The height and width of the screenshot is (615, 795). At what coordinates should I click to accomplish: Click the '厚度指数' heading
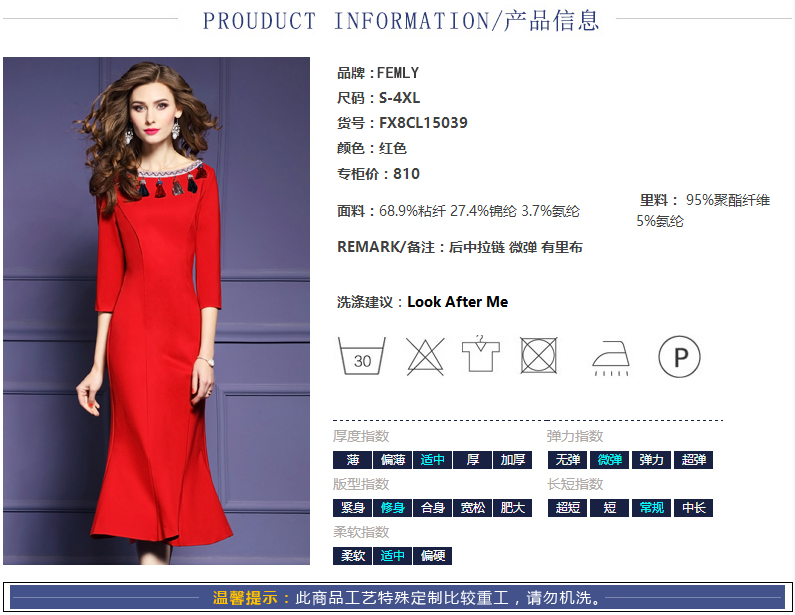[361, 436]
